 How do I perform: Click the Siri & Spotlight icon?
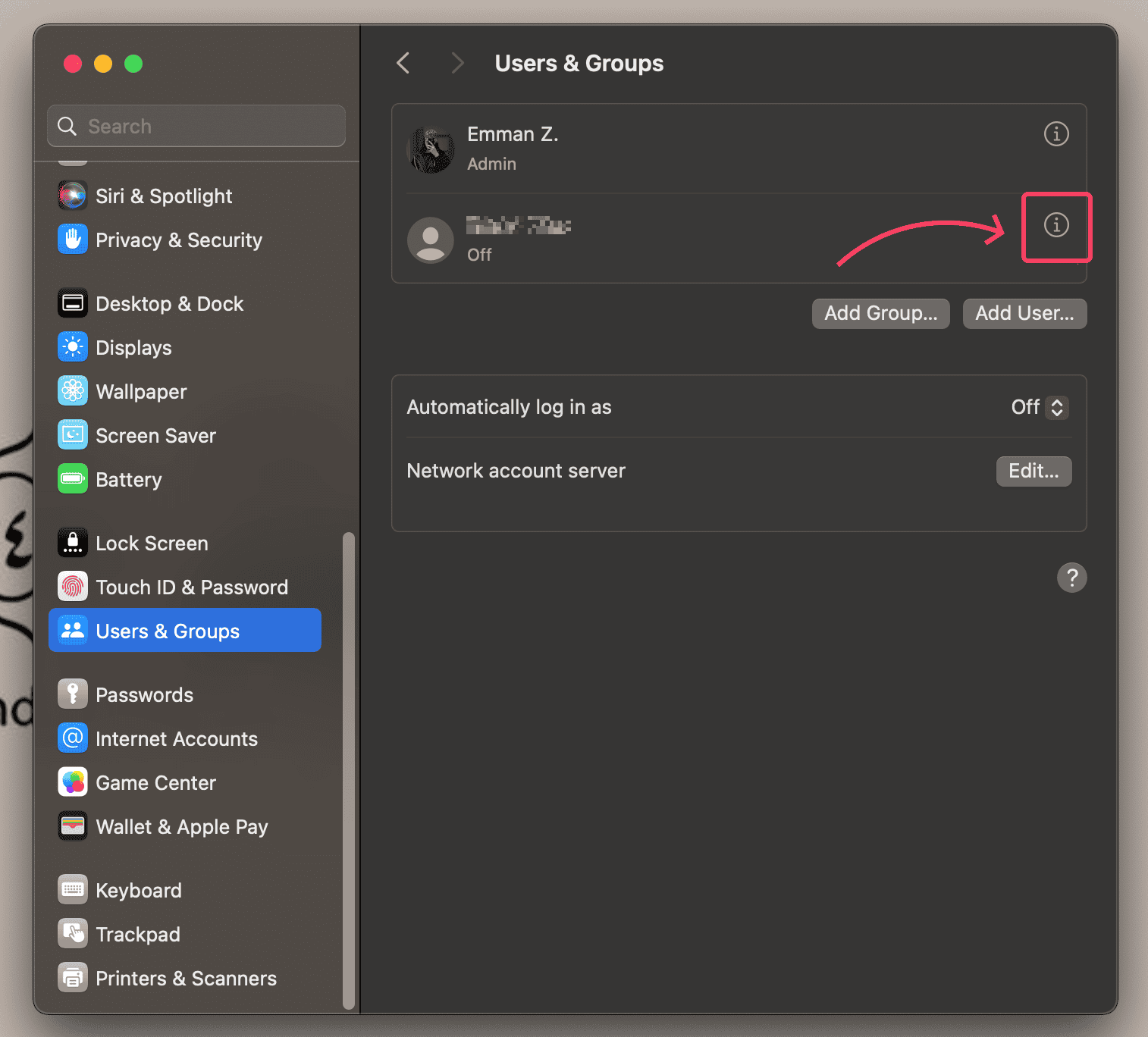(73, 196)
